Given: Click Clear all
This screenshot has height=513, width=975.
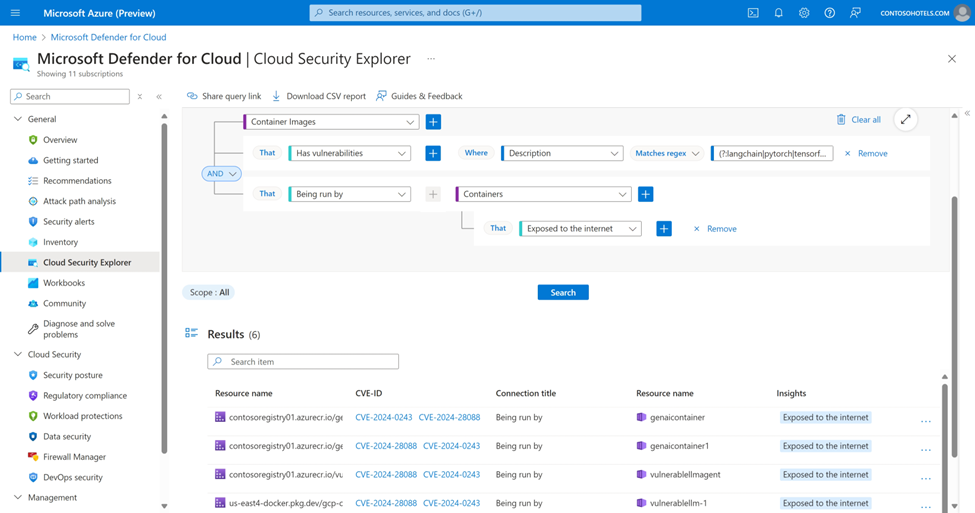Looking at the screenshot, I should 858,119.
